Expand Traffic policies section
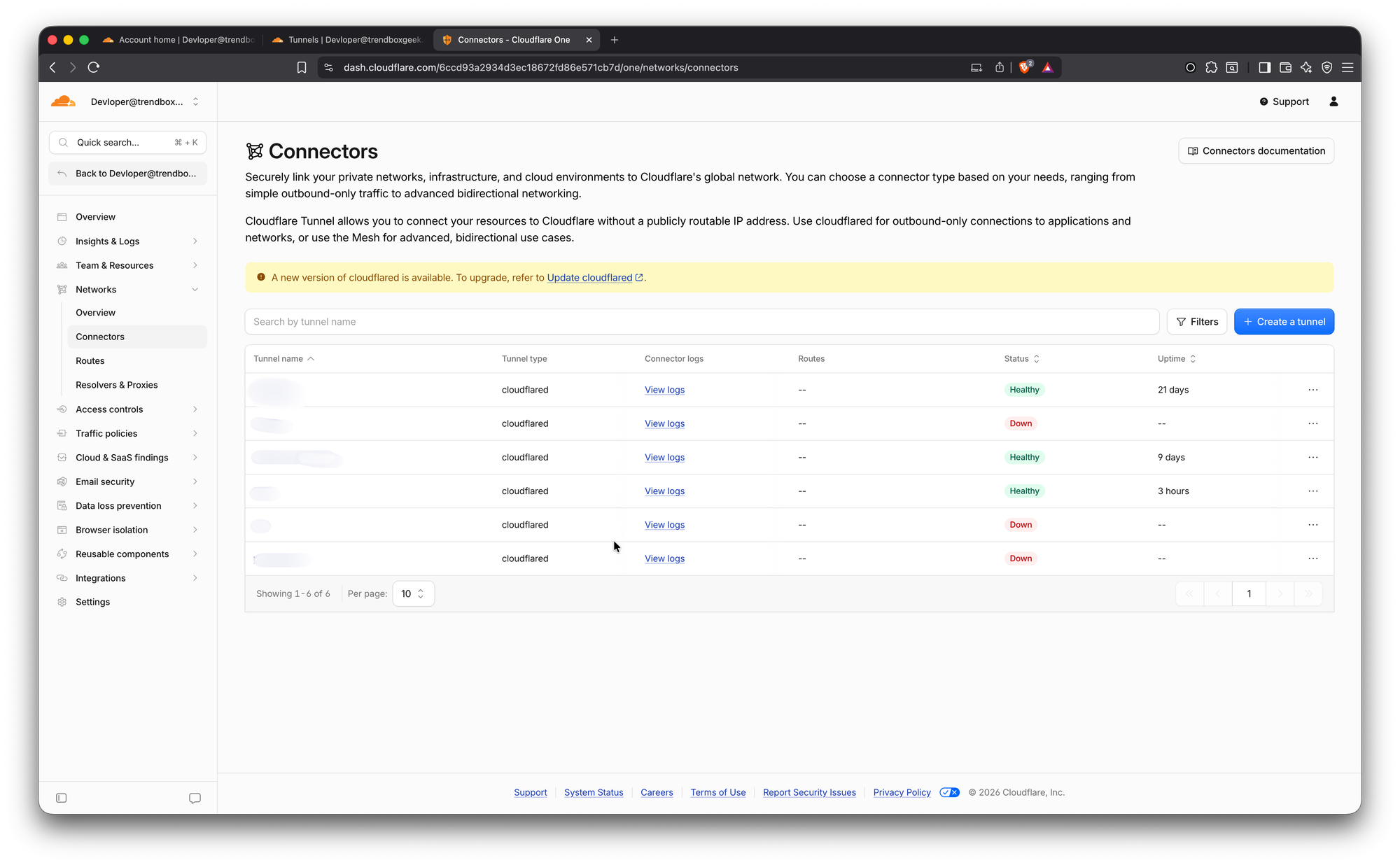The image size is (1400, 865). pos(128,433)
